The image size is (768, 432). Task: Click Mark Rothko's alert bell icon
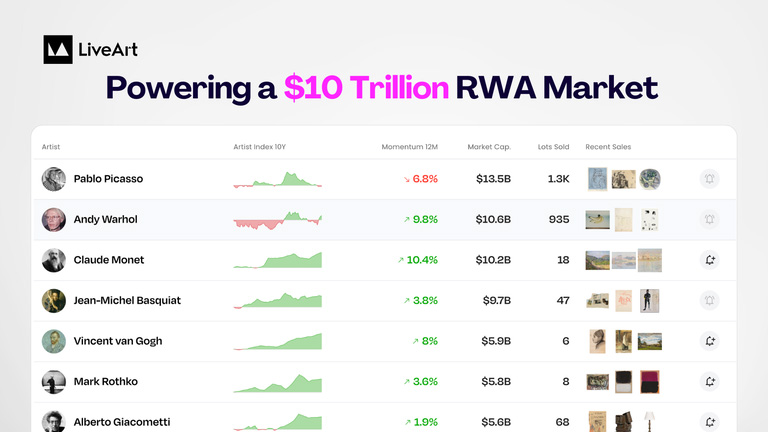(x=709, y=382)
